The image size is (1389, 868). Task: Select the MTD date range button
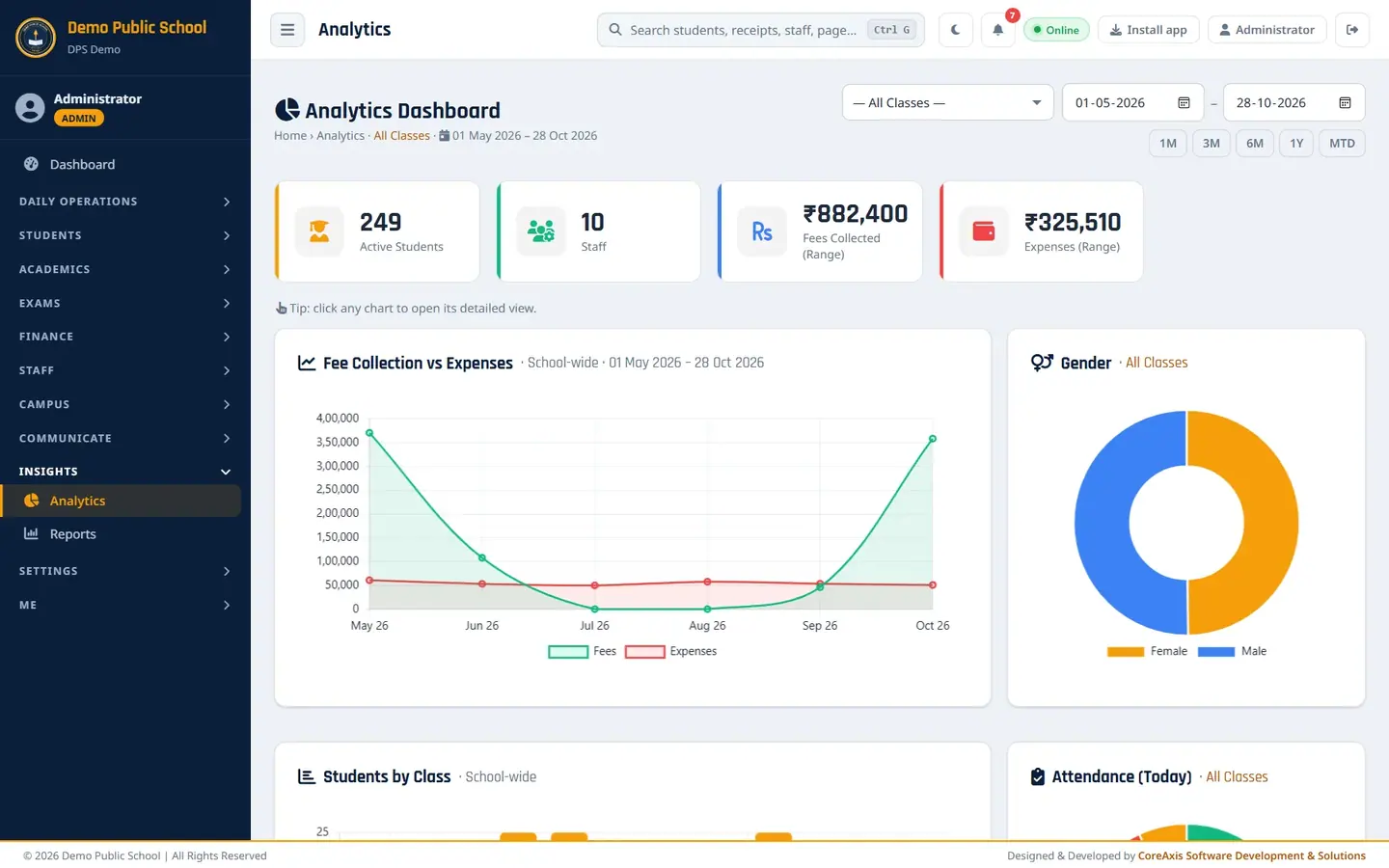coord(1342,144)
